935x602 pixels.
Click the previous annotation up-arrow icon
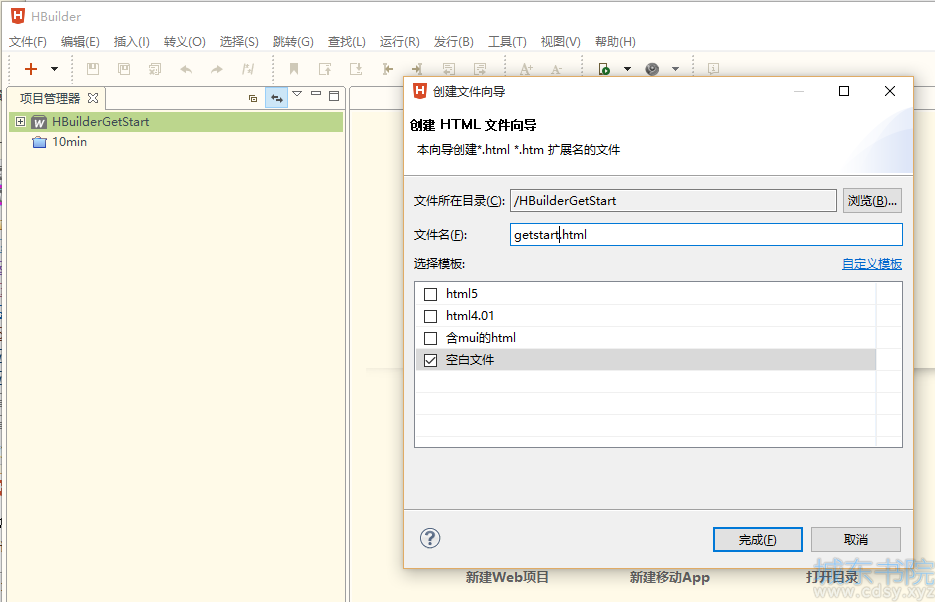(325, 69)
